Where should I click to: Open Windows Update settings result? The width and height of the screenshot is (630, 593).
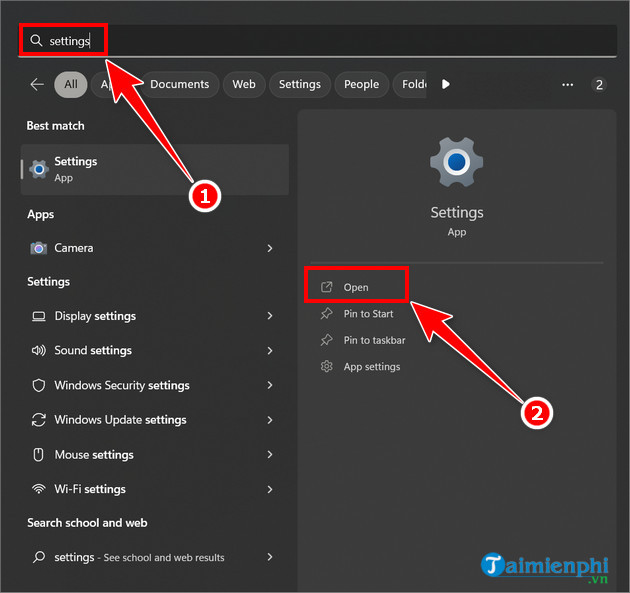pyautogui.click(x=155, y=420)
